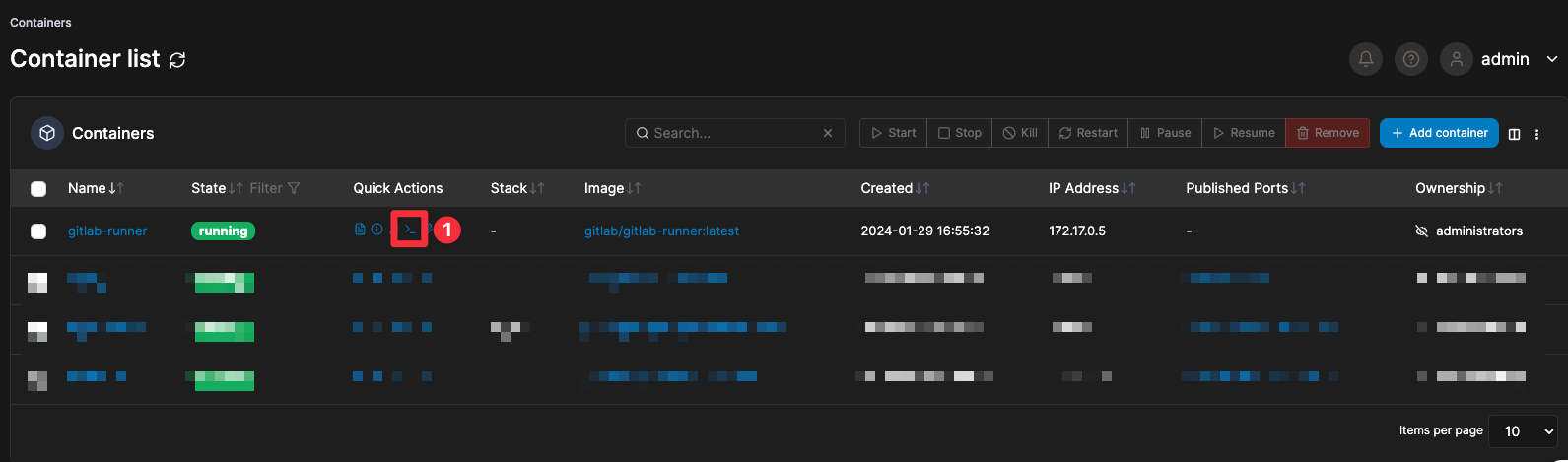Open the exec console for gitlab-runner
This screenshot has height=462, width=1568.
[410, 231]
